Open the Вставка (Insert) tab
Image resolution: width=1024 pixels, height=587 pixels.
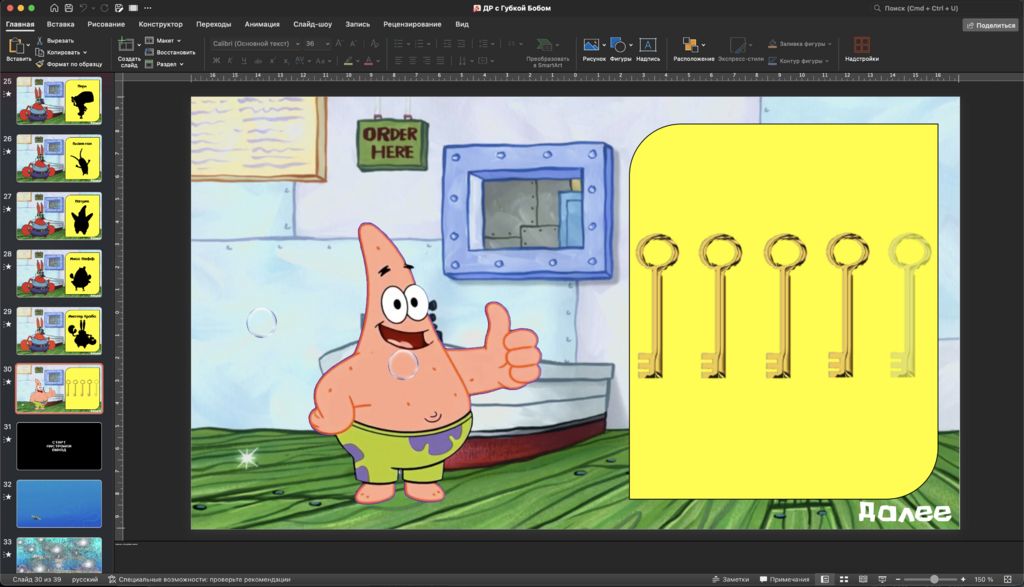coord(61,24)
